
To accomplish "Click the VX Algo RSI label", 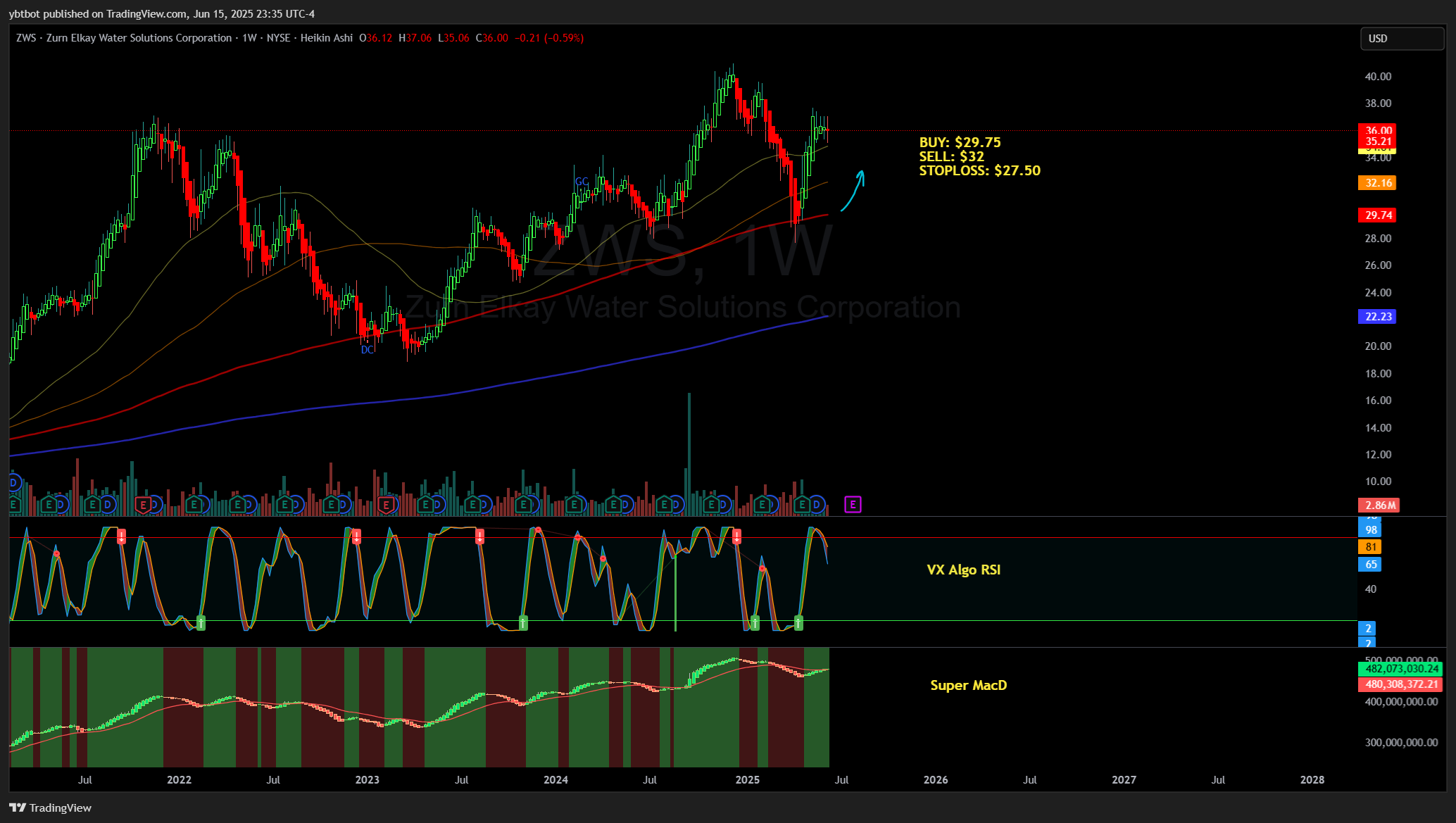I will point(963,570).
